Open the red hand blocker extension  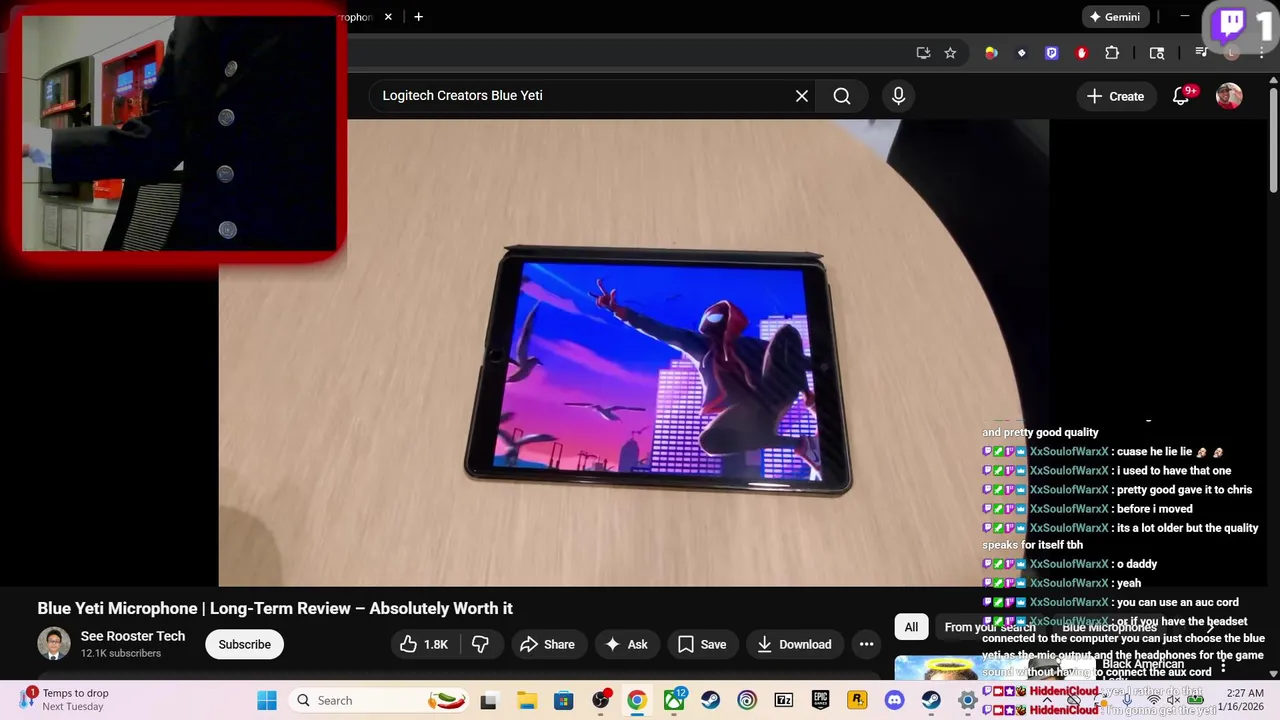[x=1081, y=53]
